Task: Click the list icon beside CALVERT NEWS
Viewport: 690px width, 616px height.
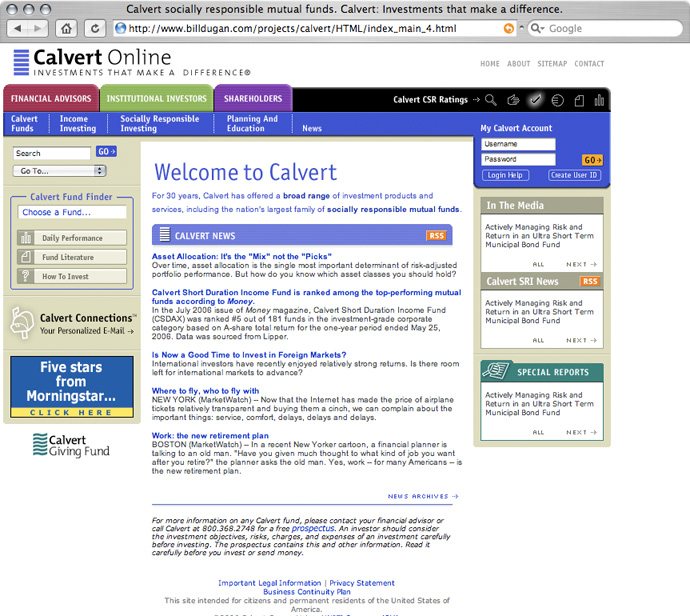Action: (x=164, y=235)
